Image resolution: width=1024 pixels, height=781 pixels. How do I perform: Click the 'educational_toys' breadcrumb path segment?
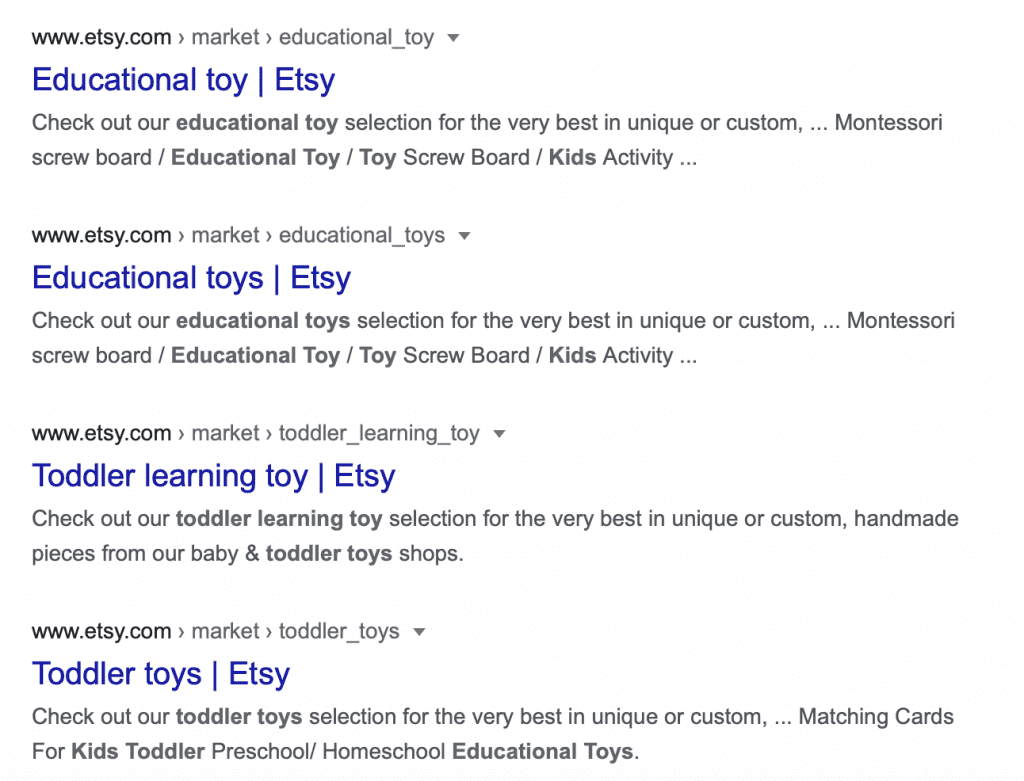(x=361, y=236)
